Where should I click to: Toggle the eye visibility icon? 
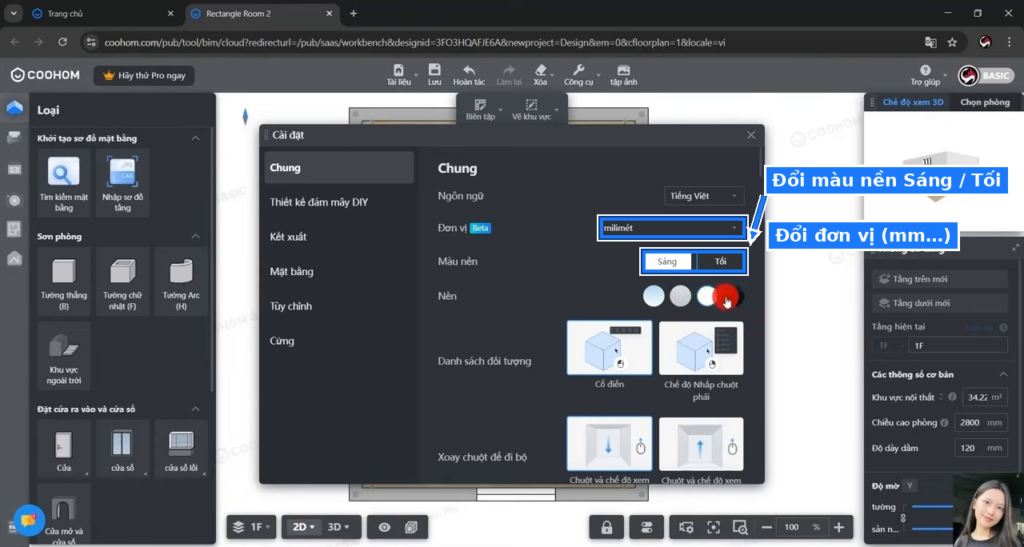384,527
